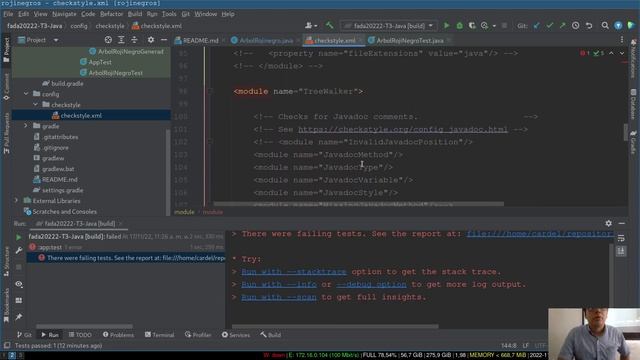The image size is (640, 360).
Task: Select opened file target icon in Project panel
Action: pos(108,40)
